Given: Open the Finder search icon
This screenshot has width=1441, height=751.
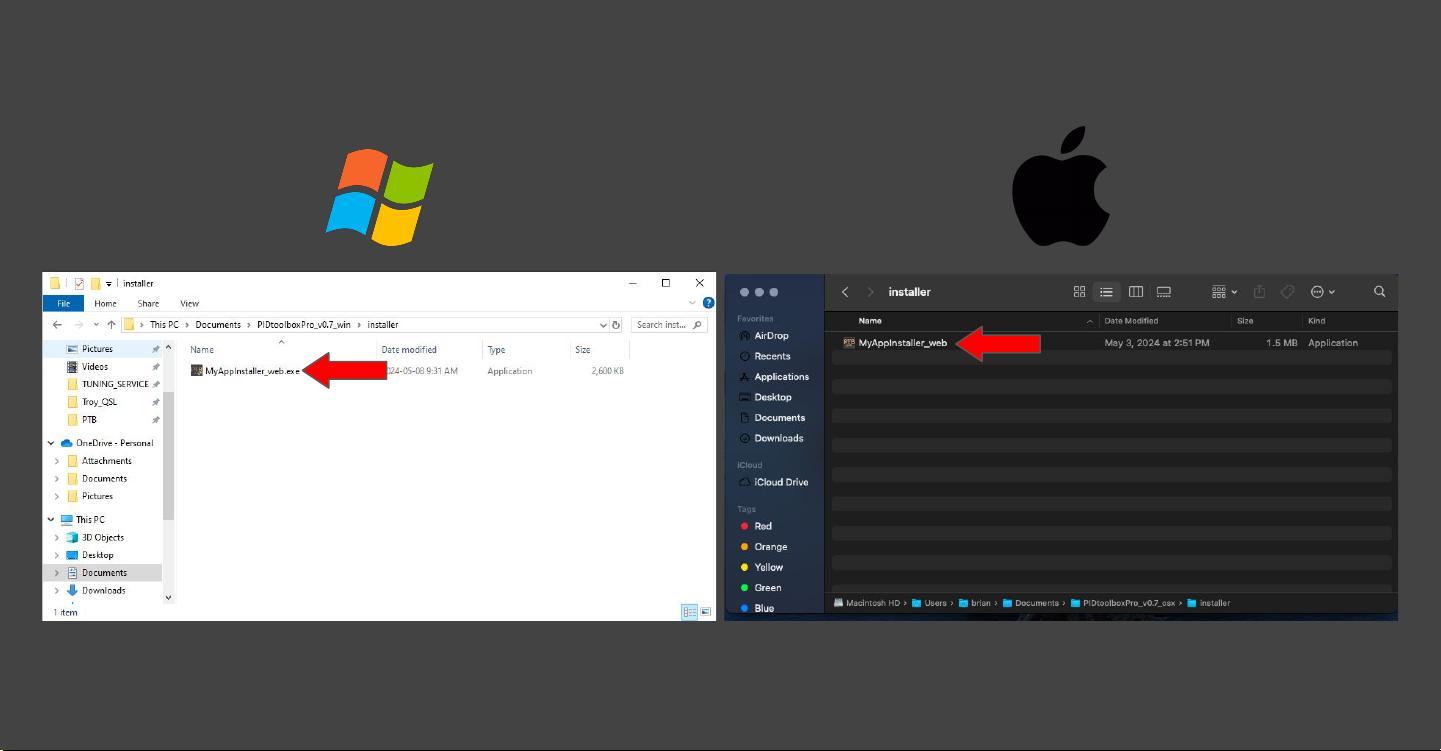Looking at the screenshot, I should (1379, 291).
